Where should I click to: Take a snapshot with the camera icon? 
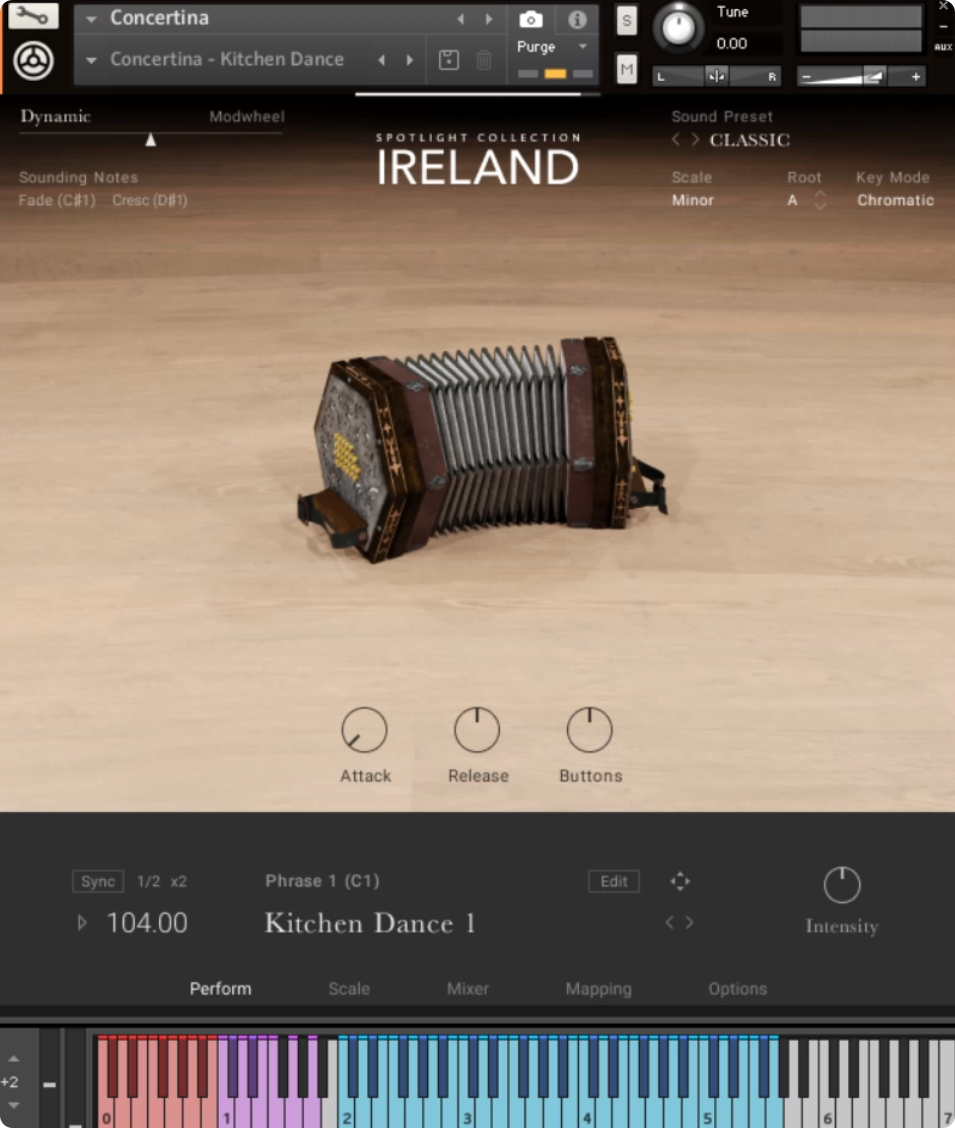[x=531, y=19]
